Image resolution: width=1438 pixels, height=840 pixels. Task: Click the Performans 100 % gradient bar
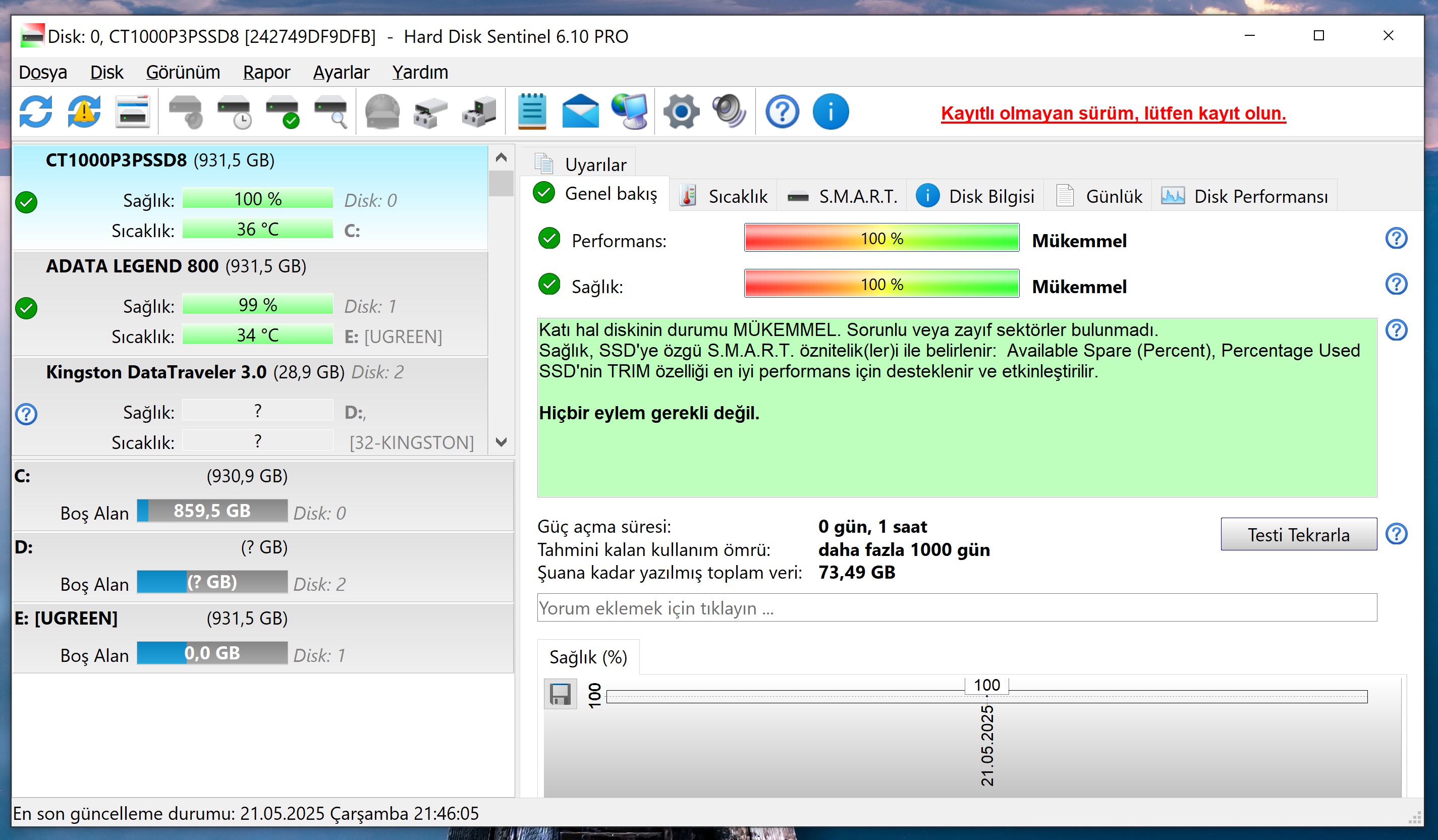click(881, 238)
